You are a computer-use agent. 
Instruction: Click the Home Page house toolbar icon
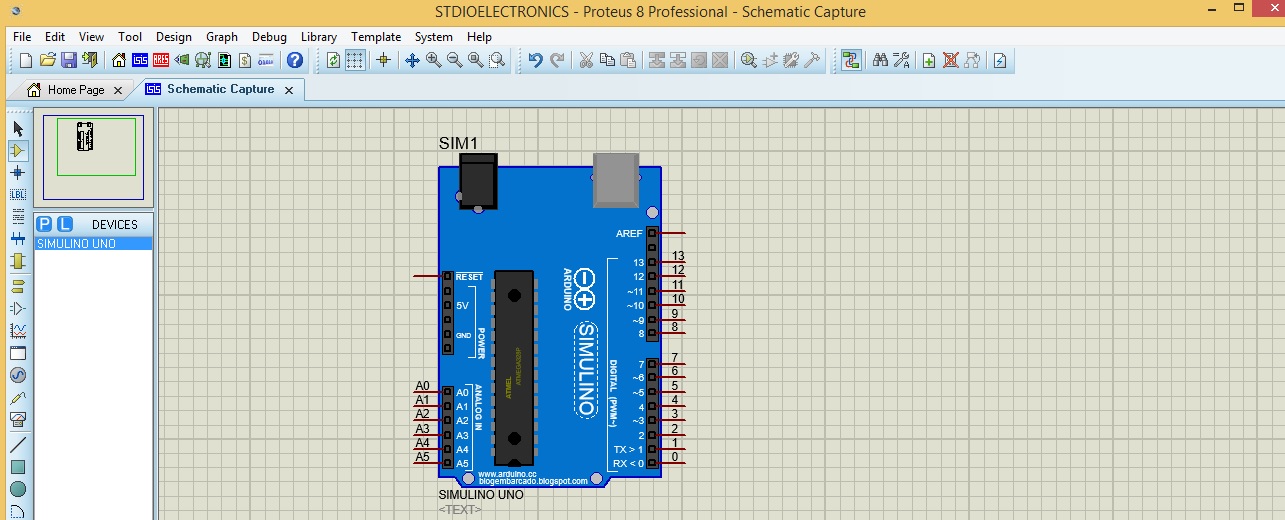(120, 60)
